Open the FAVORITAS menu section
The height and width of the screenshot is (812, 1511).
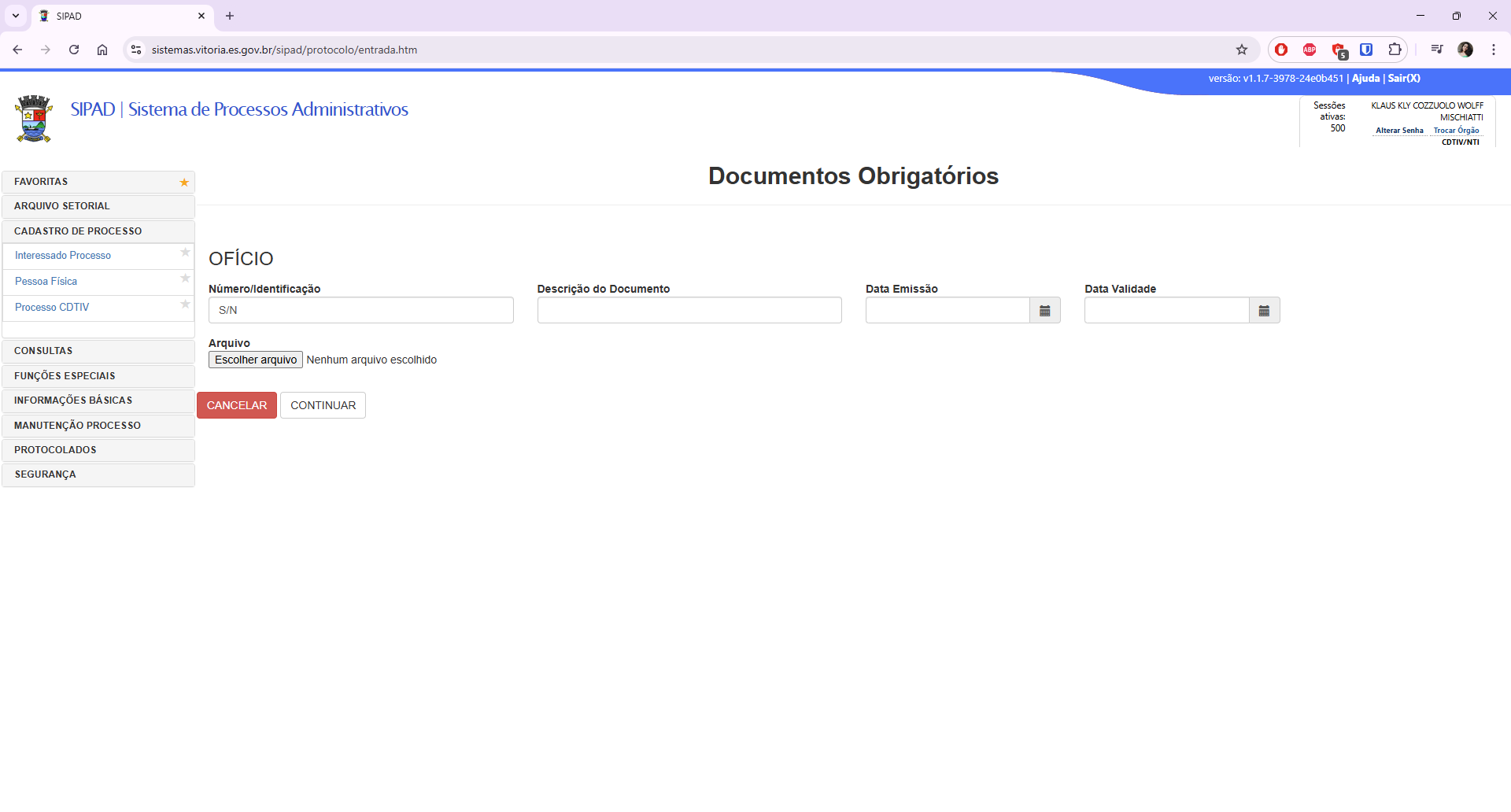point(98,182)
